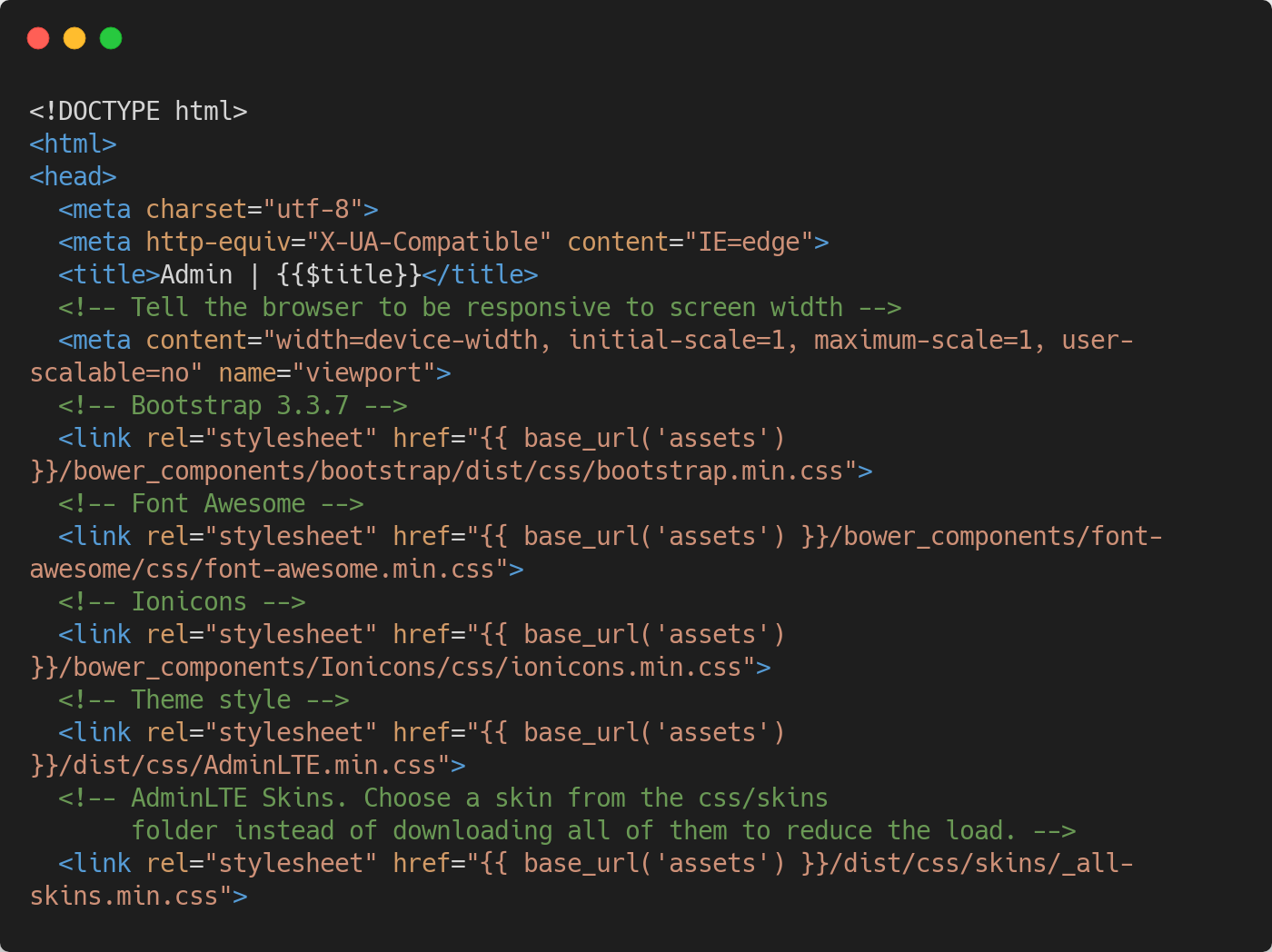Click the yellow minimize button
Image resolution: width=1272 pixels, height=952 pixels.
pos(75,38)
